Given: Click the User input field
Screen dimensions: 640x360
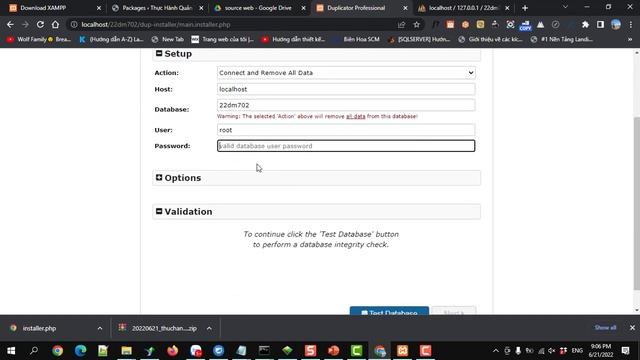Looking at the screenshot, I should [x=346, y=130].
